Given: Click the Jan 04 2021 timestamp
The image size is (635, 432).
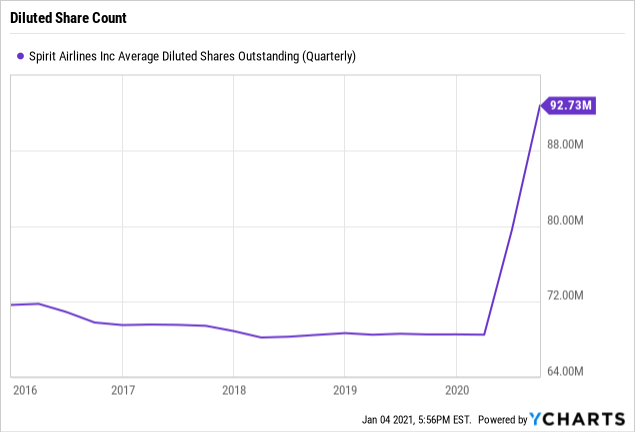Looking at the screenshot, I should tap(416, 418).
